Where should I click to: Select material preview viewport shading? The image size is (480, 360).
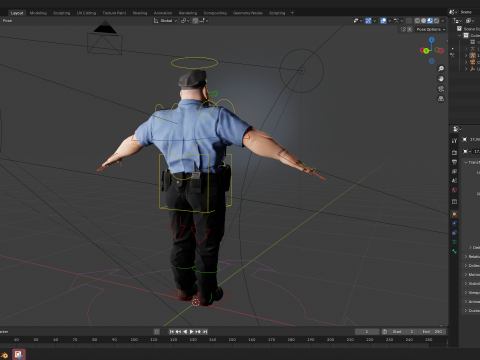(x=430, y=21)
